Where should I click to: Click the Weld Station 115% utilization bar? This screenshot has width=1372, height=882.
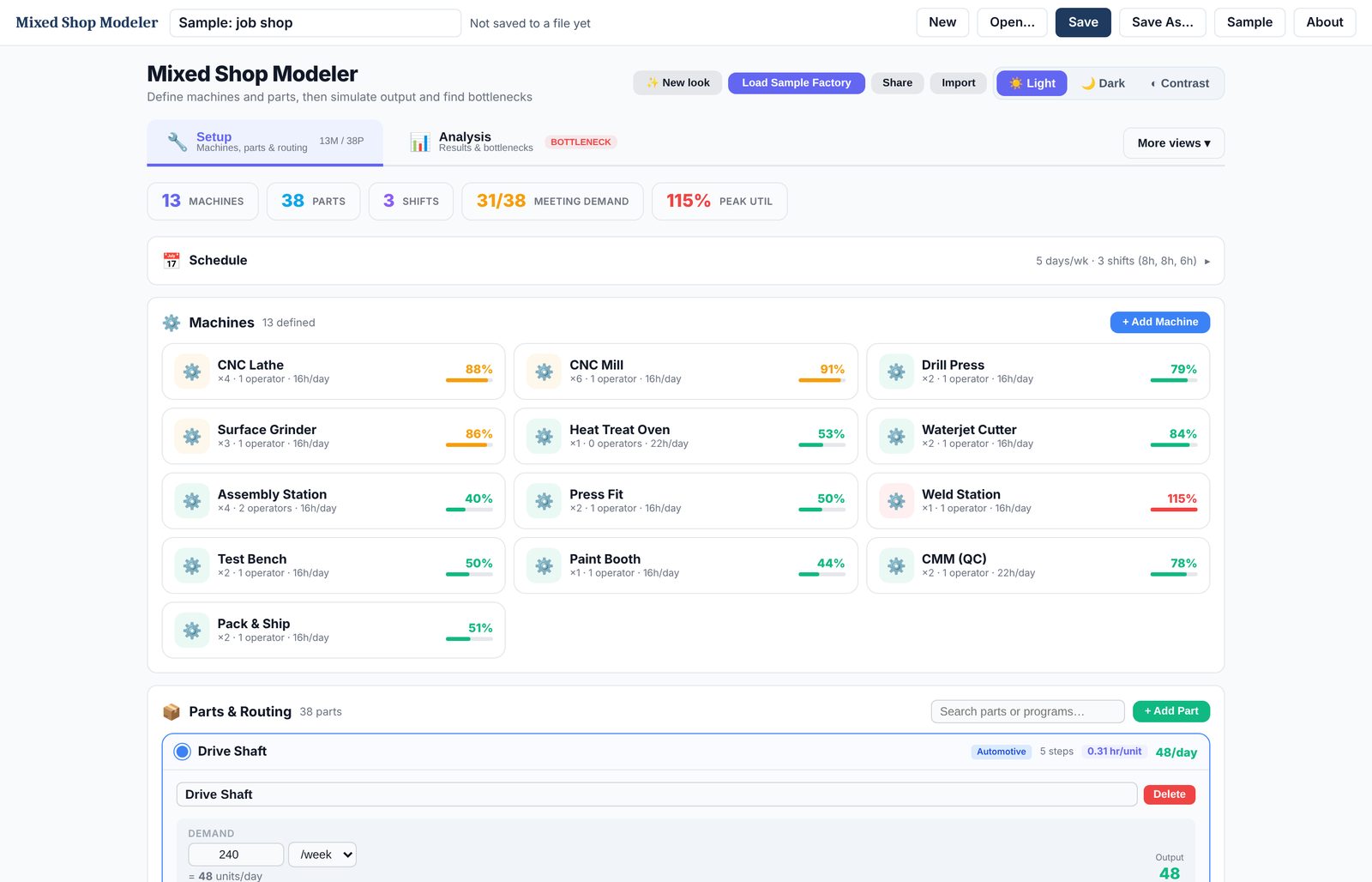(x=1173, y=510)
